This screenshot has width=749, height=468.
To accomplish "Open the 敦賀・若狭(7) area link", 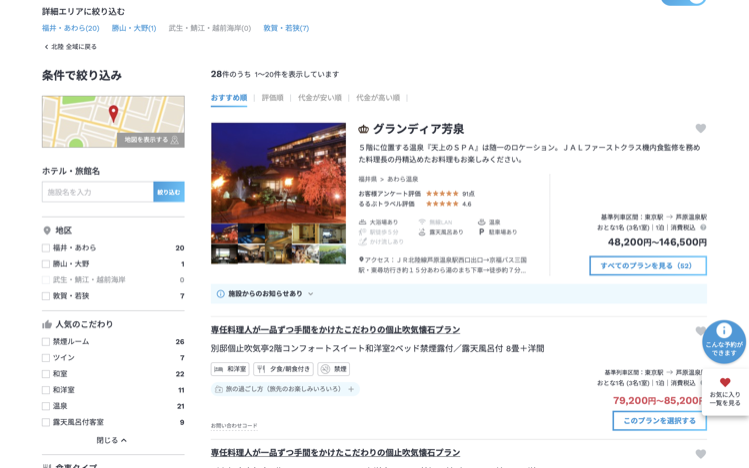I will tap(286, 28).
